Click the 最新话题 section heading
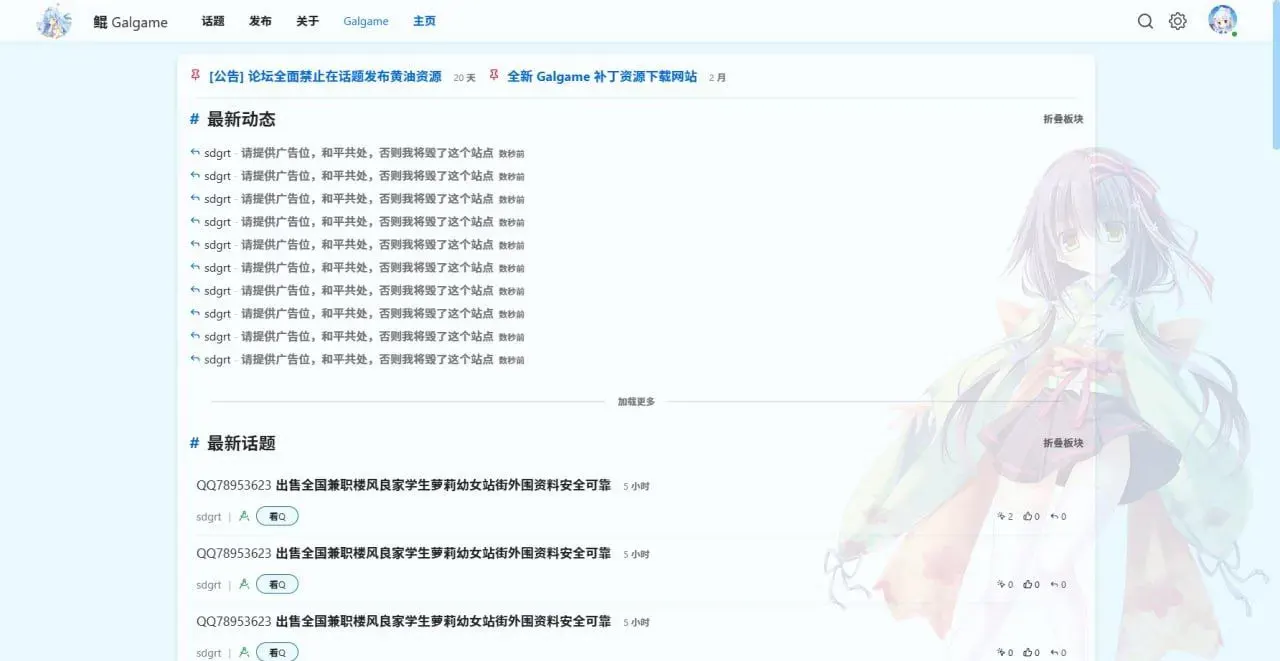Screen dimensions: 1280x661 [241, 443]
